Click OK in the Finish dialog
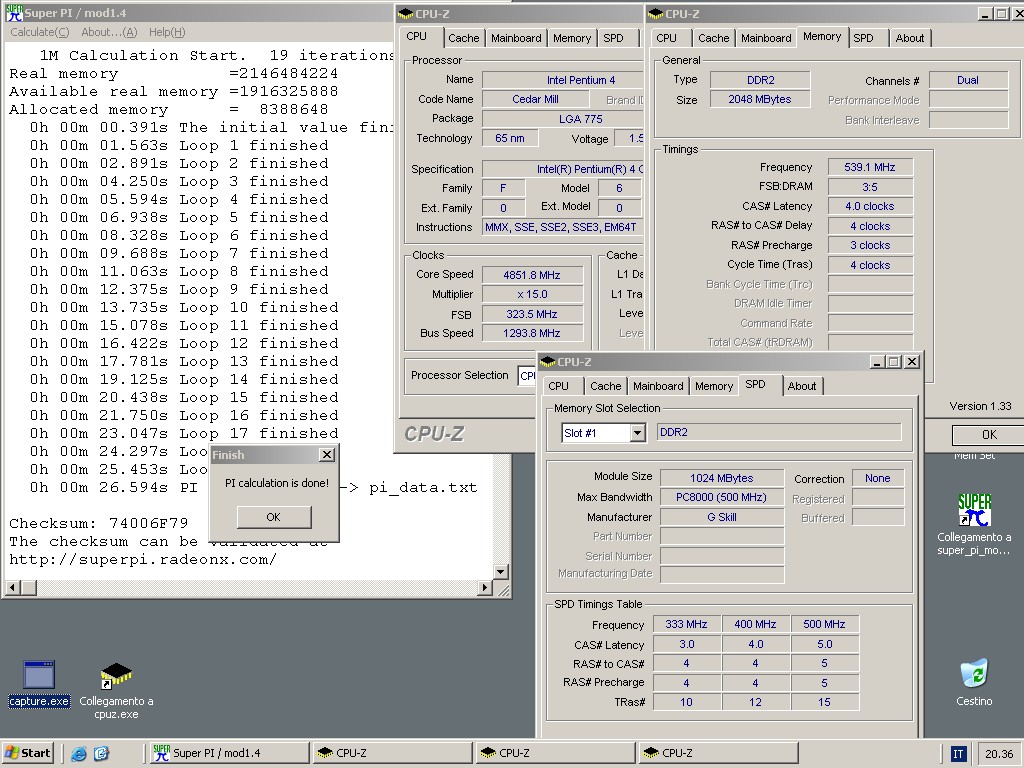1024x768 pixels. (274, 517)
